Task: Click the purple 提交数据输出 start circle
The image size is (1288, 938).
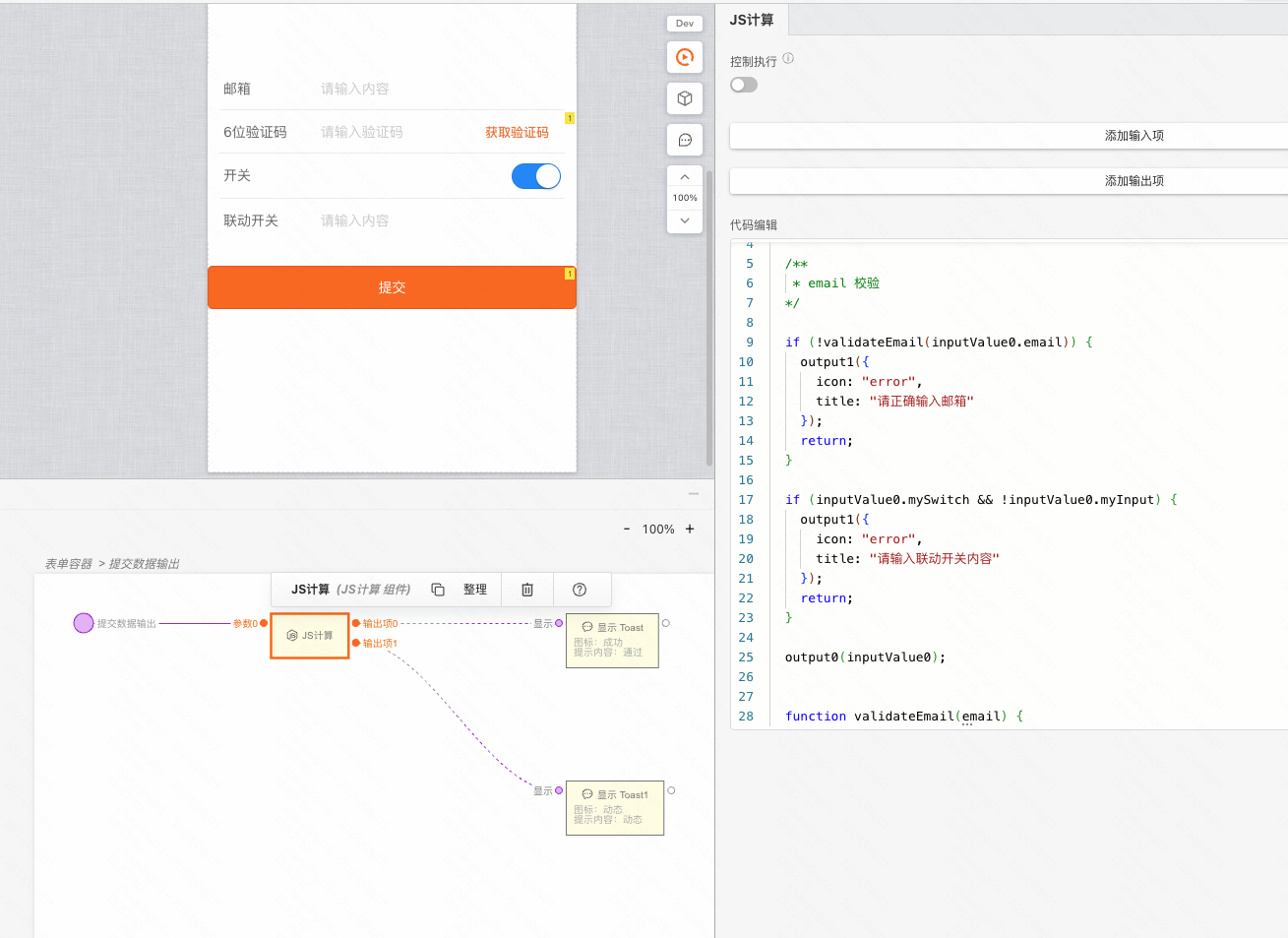Action: (x=84, y=623)
